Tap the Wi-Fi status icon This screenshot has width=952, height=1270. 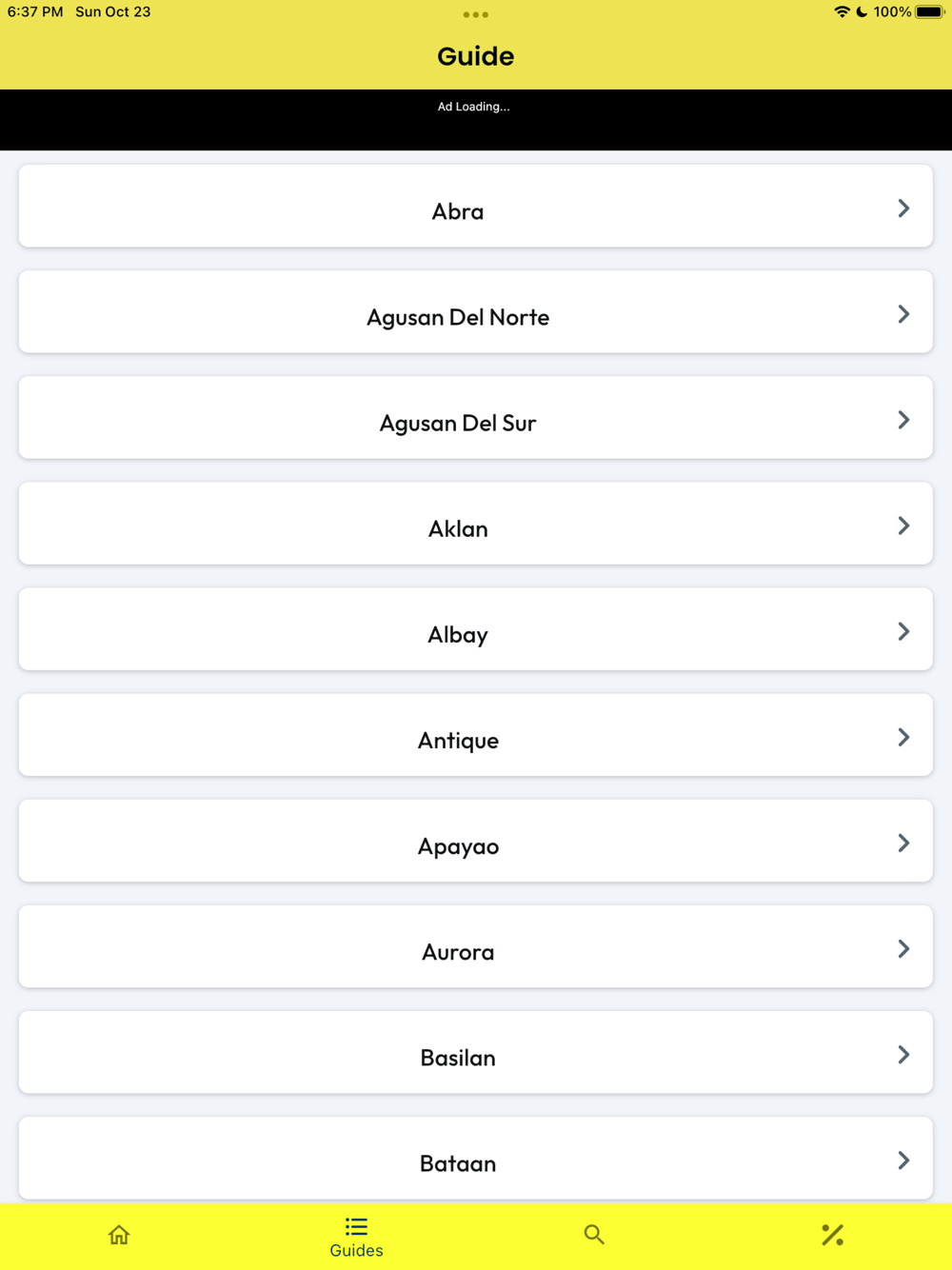(842, 11)
